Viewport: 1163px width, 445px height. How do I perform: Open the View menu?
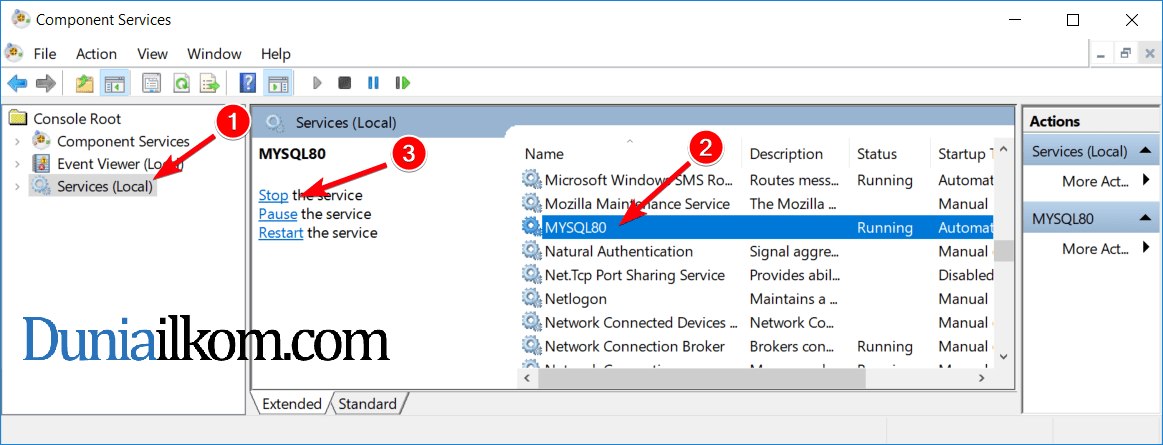coord(153,54)
